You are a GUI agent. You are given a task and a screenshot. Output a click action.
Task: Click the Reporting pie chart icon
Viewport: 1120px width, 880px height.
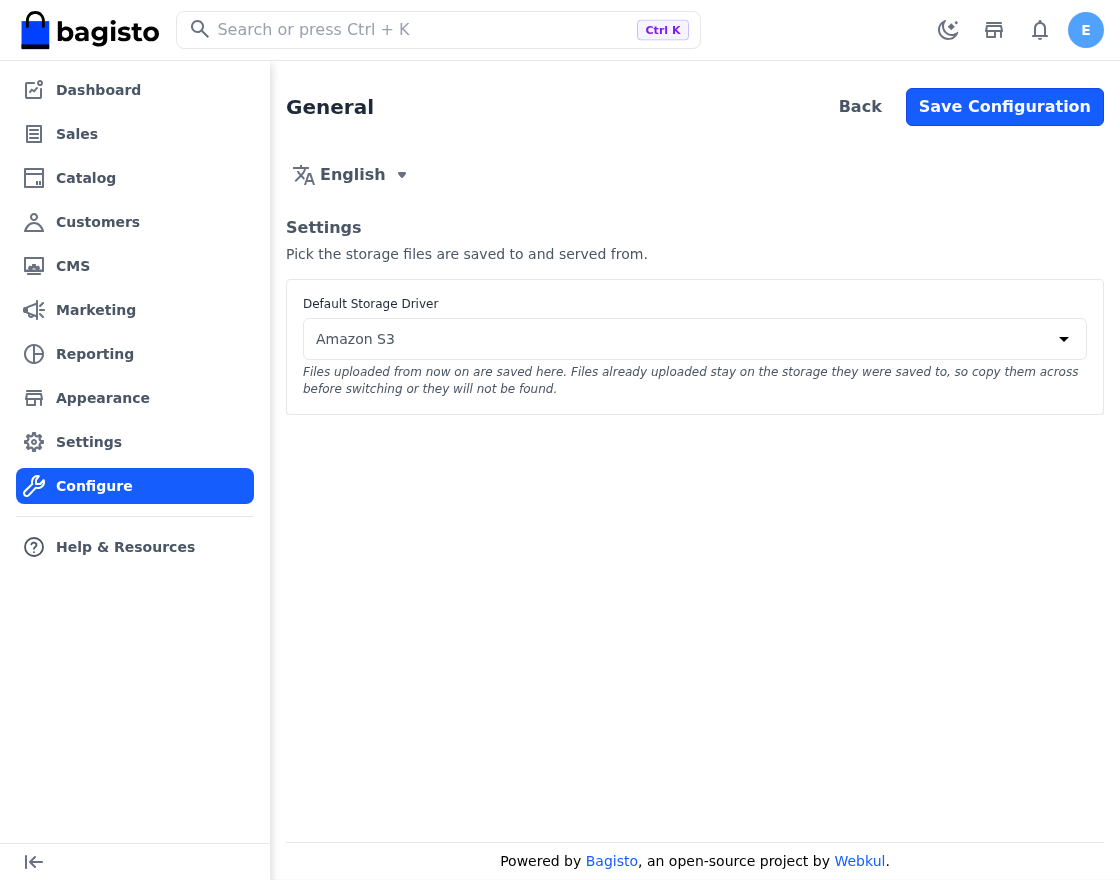pyautogui.click(x=34, y=354)
